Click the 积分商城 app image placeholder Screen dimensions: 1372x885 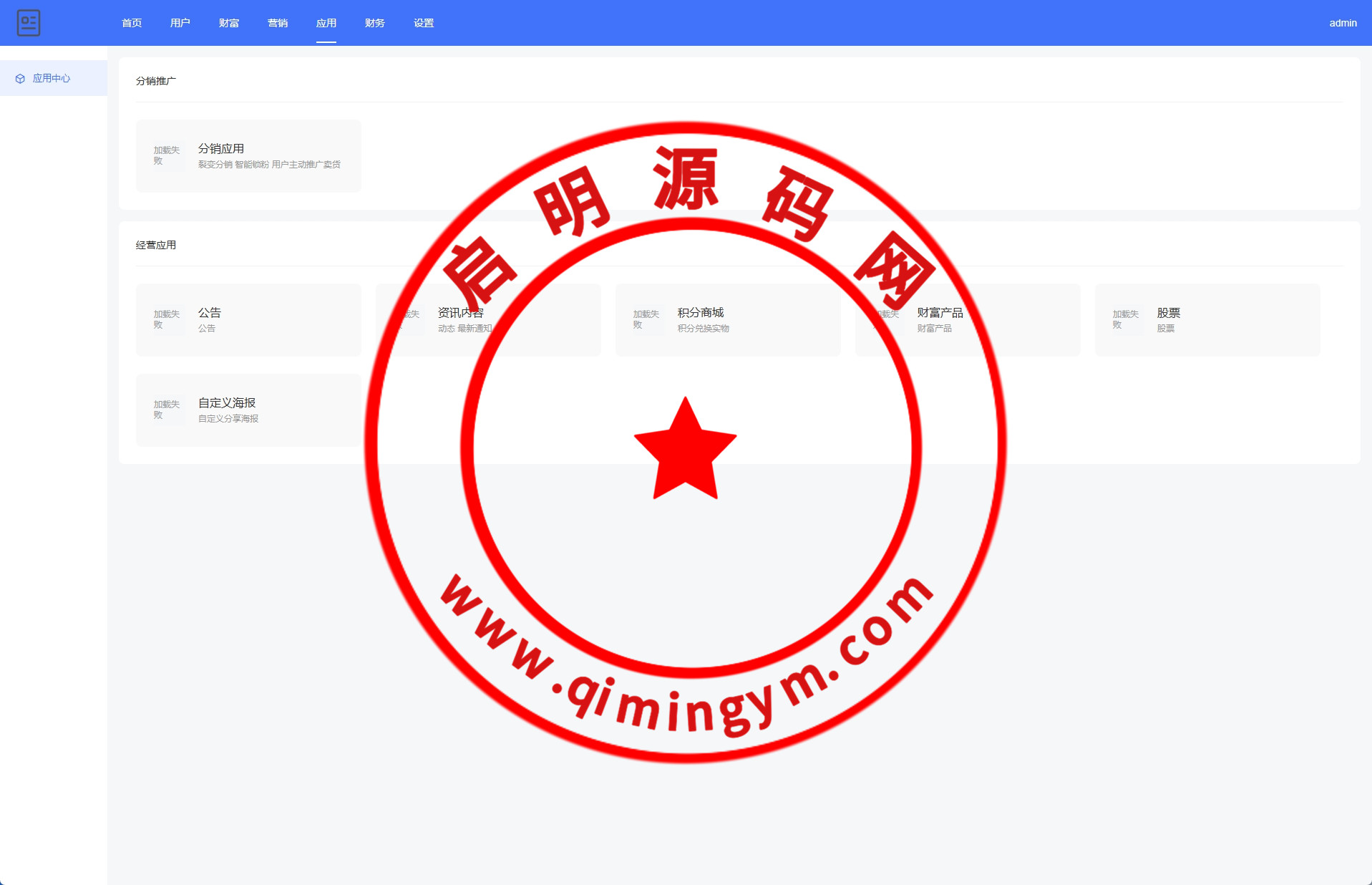[647, 320]
